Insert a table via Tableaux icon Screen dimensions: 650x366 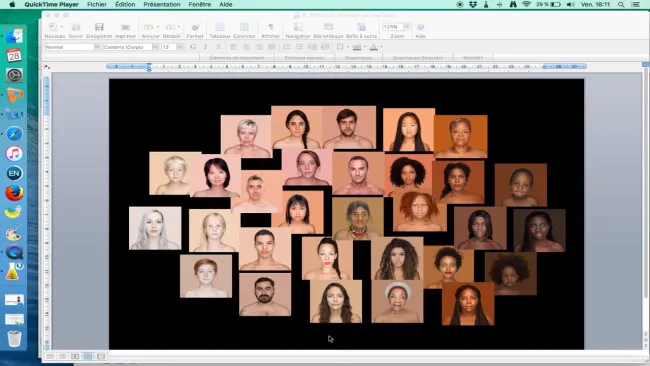click(x=220, y=27)
